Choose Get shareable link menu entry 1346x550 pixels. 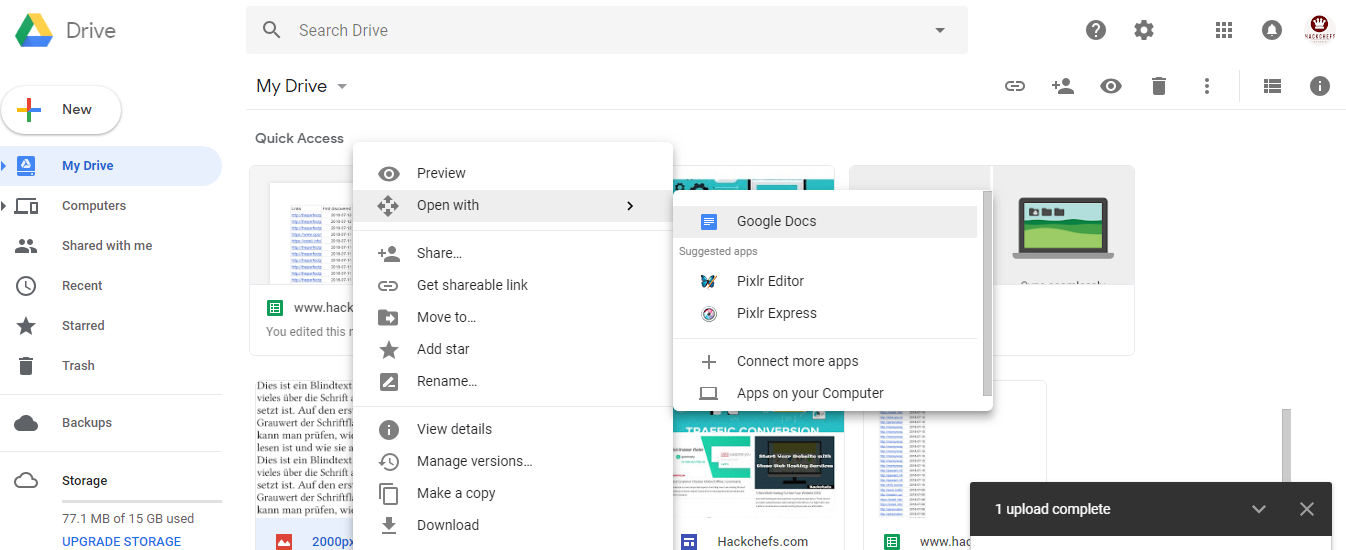pos(513,286)
